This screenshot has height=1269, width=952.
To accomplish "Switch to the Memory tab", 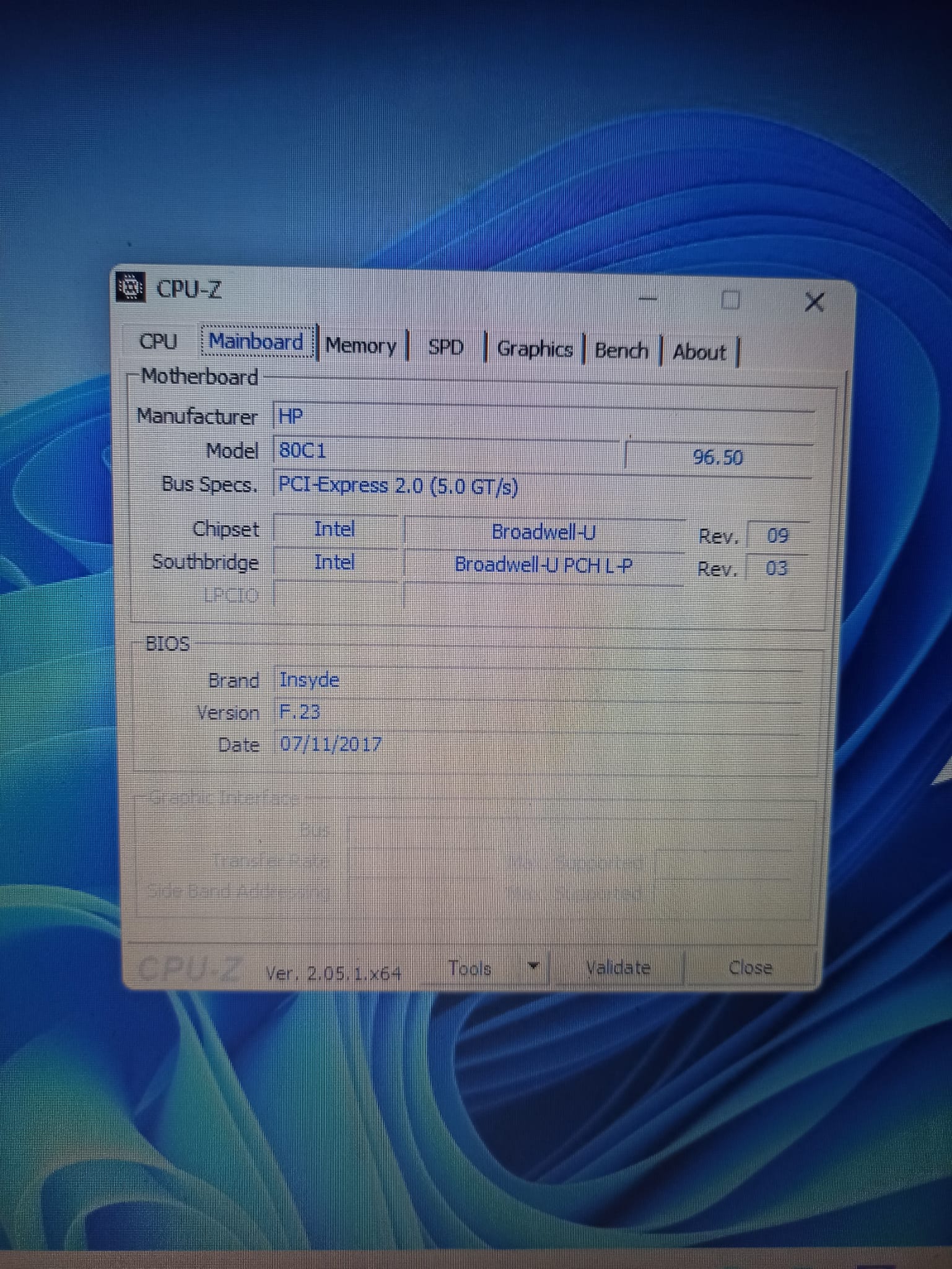I will 360,345.
